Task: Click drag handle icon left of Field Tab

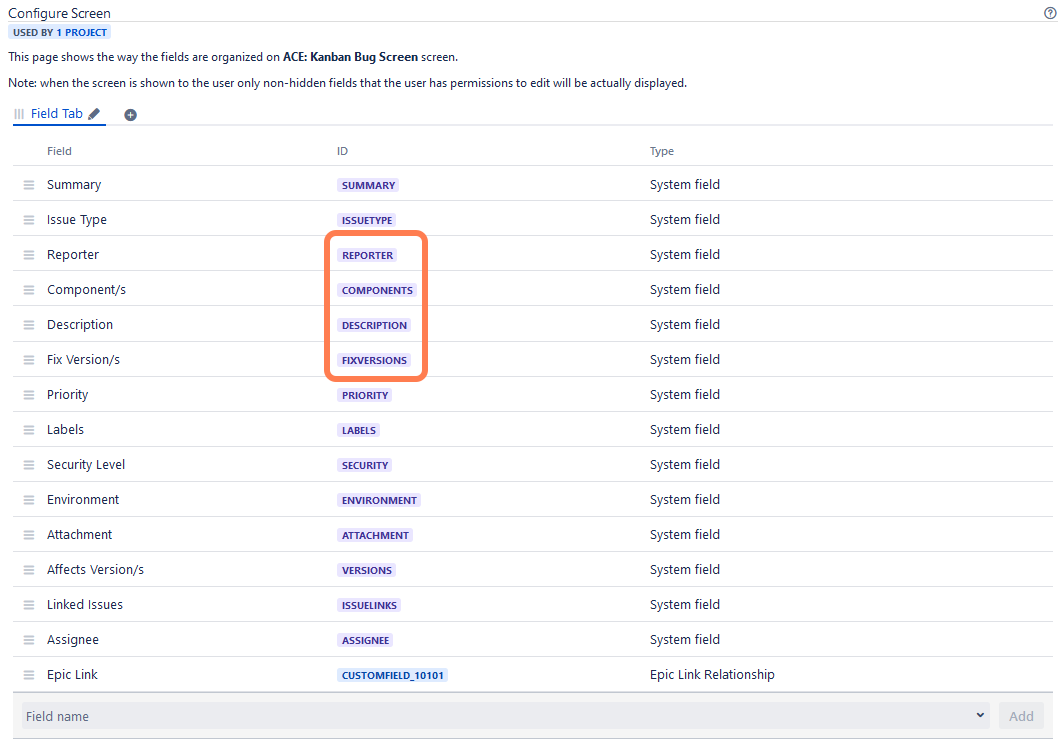Action: 19,114
